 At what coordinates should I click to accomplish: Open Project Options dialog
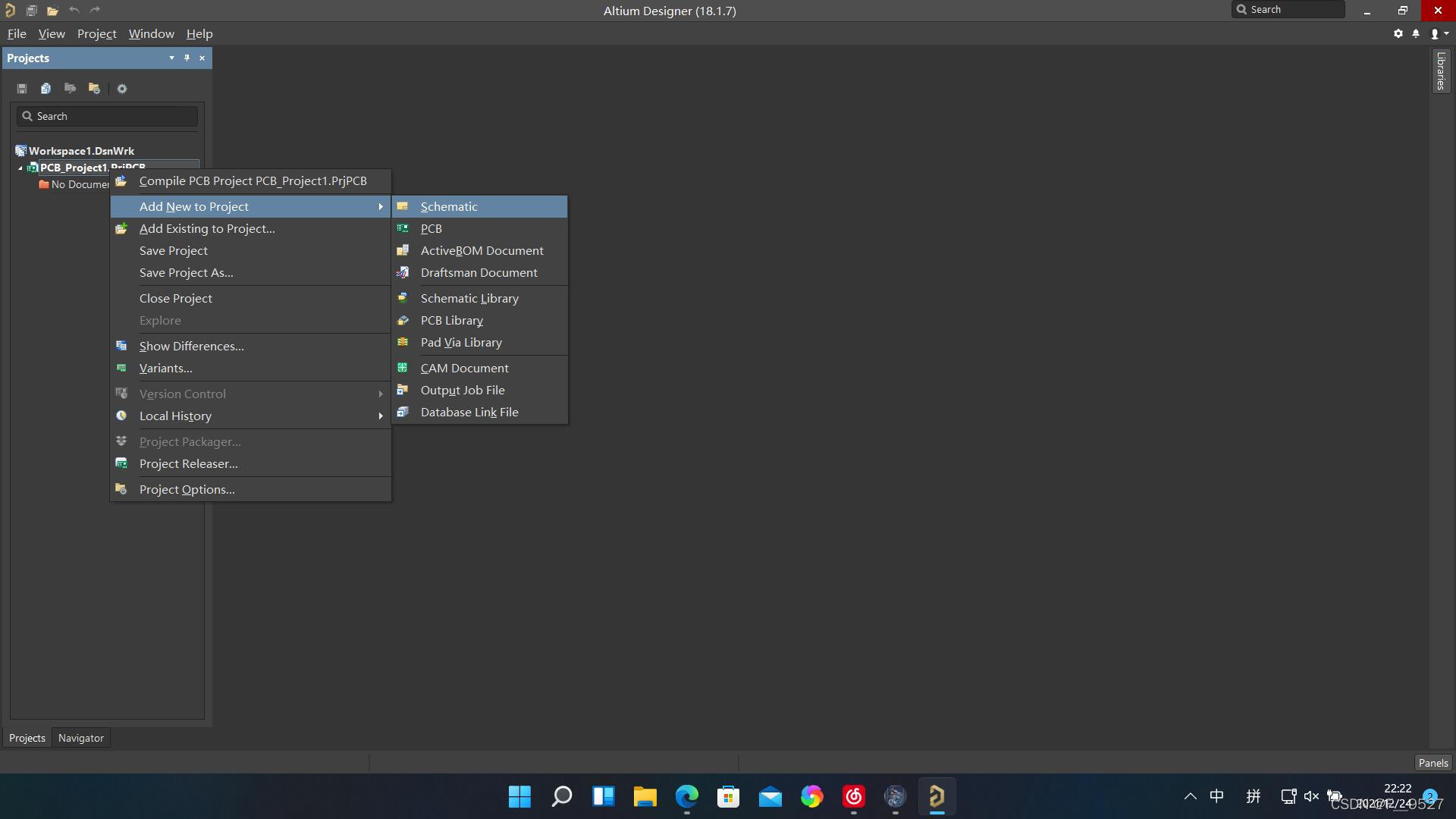point(187,489)
